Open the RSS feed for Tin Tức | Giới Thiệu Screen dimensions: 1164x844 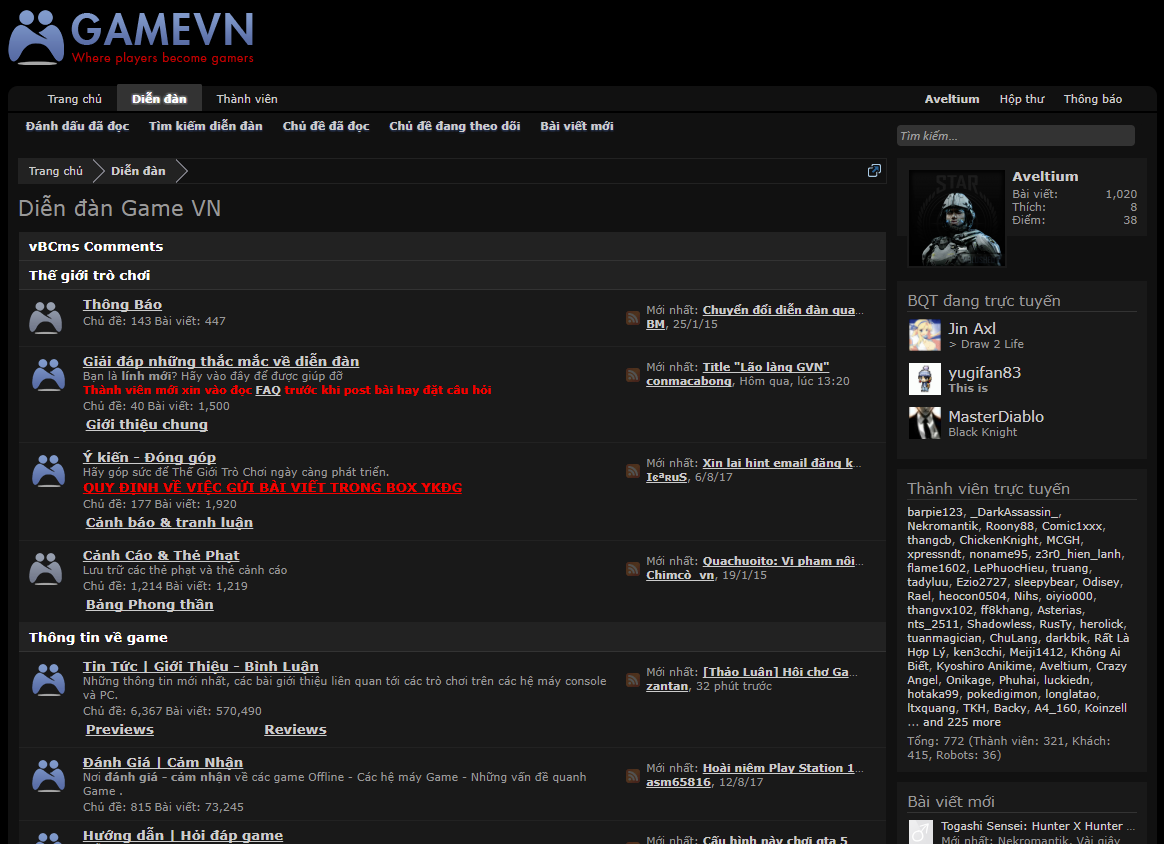[x=632, y=680]
